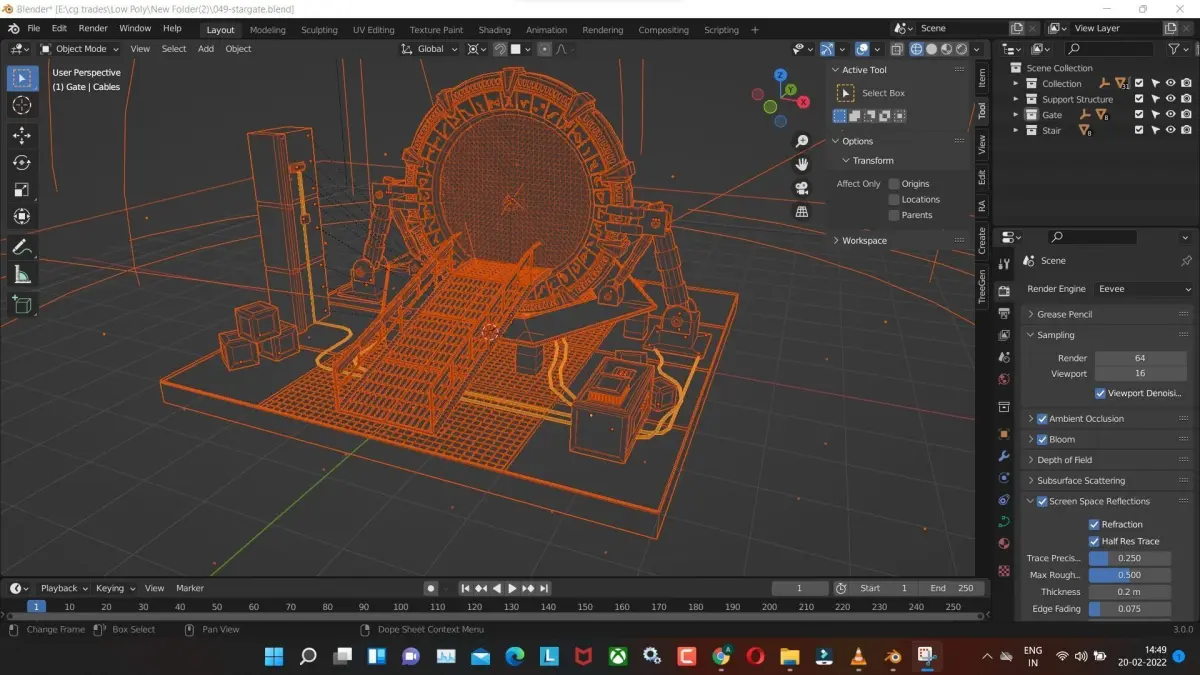The width and height of the screenshot is (1200, 675).
Task: Open the Object properties orange square tab
Action: [1004, 434]
